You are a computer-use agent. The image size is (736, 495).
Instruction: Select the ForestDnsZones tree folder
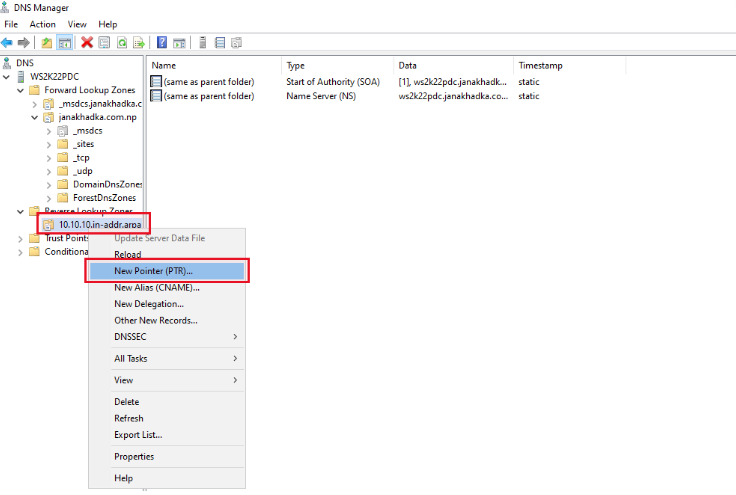[x=106, y=198]
